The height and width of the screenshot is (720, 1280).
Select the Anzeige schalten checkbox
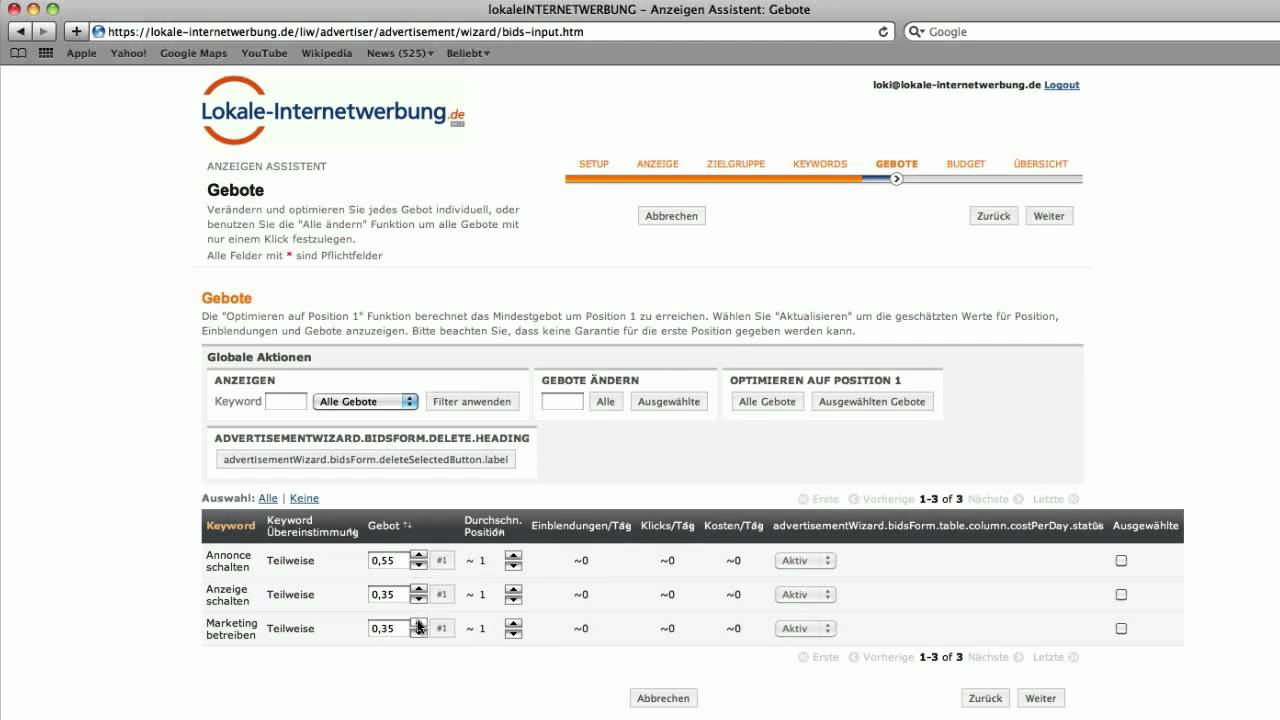pyautogui.click(x=1121, y=595)
